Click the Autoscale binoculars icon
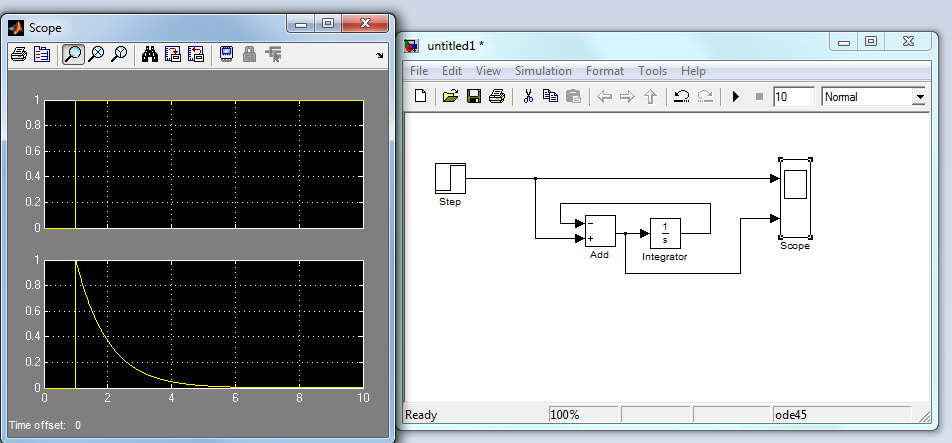 (x=150, y=55)
